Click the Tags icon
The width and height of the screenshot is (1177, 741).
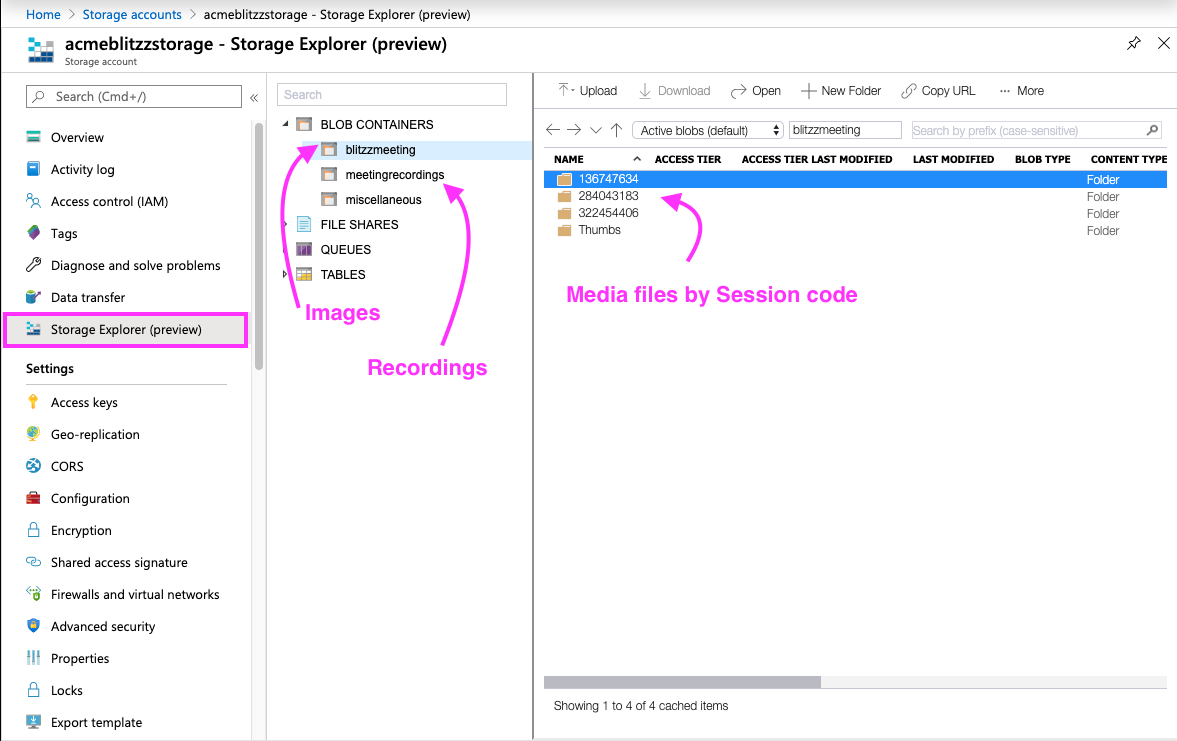point(33,233)
